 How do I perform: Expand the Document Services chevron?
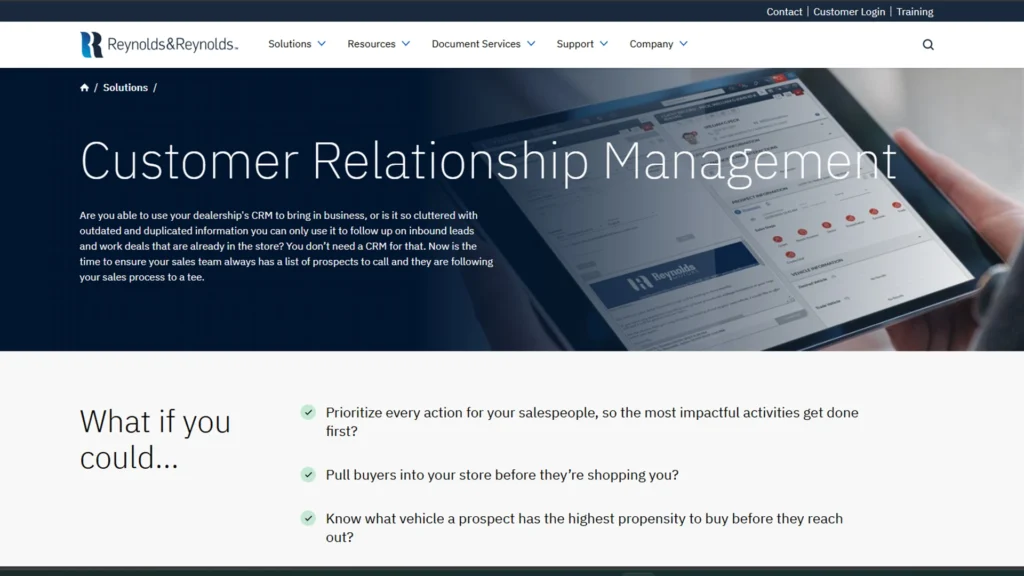coord(532,44)
